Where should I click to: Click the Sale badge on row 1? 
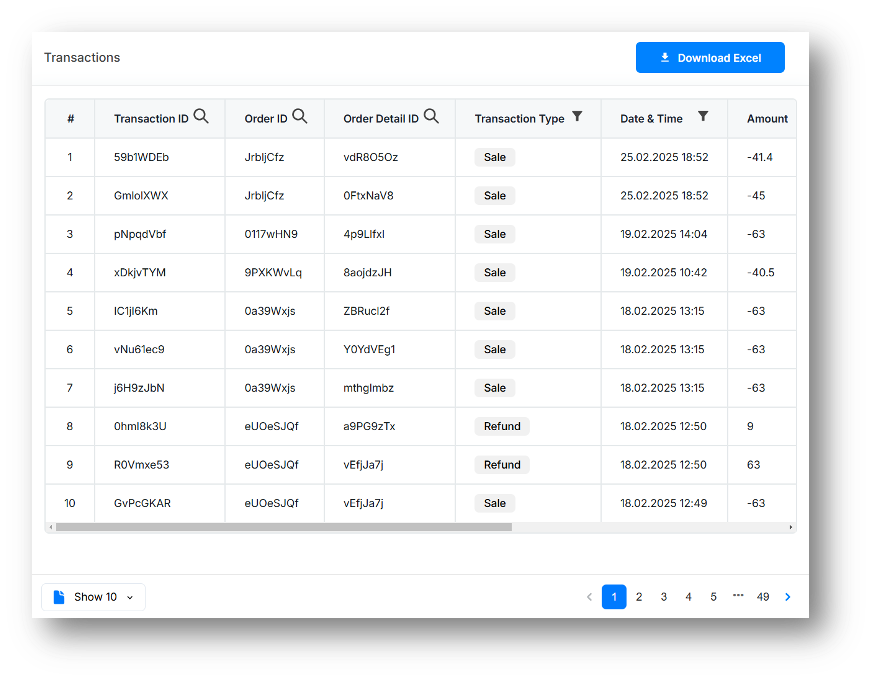tap(494, 157)
